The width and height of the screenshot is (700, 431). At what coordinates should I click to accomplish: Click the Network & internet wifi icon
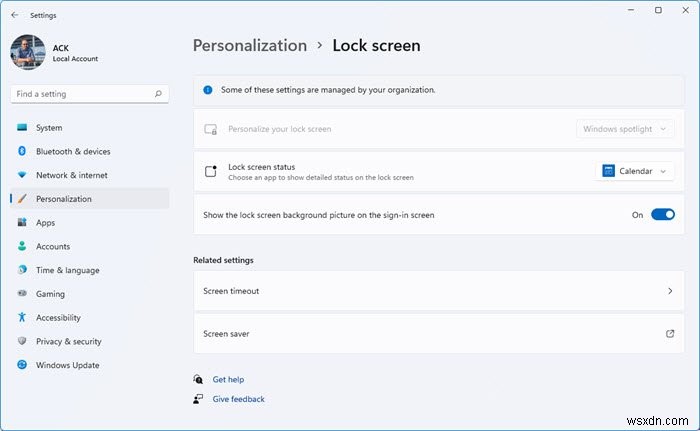[21, 175]
